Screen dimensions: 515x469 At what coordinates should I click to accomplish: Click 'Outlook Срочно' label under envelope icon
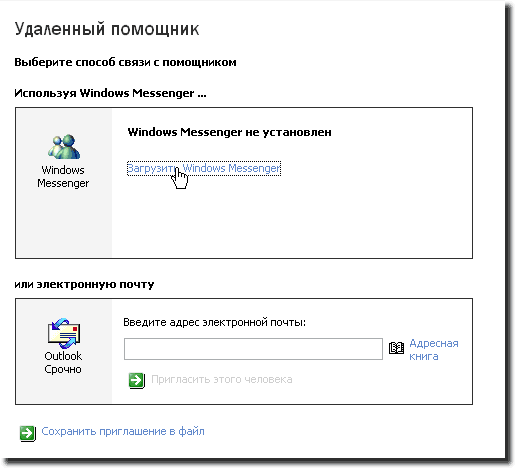63,363
